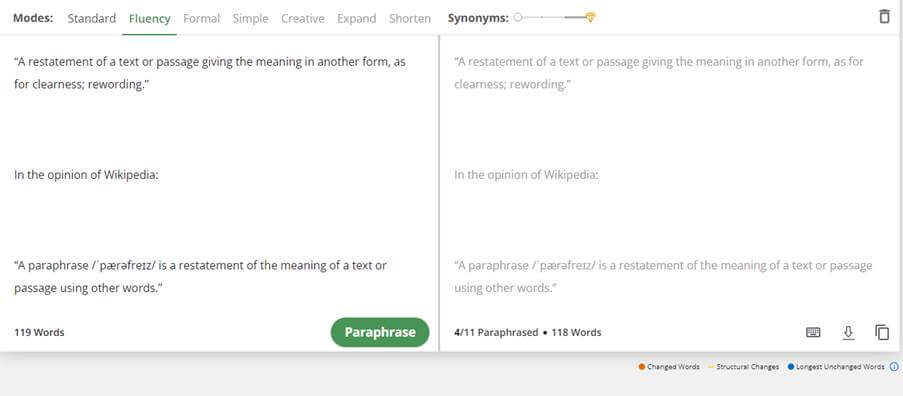
Task: Choose Formal mode
Action: point(202,18)
